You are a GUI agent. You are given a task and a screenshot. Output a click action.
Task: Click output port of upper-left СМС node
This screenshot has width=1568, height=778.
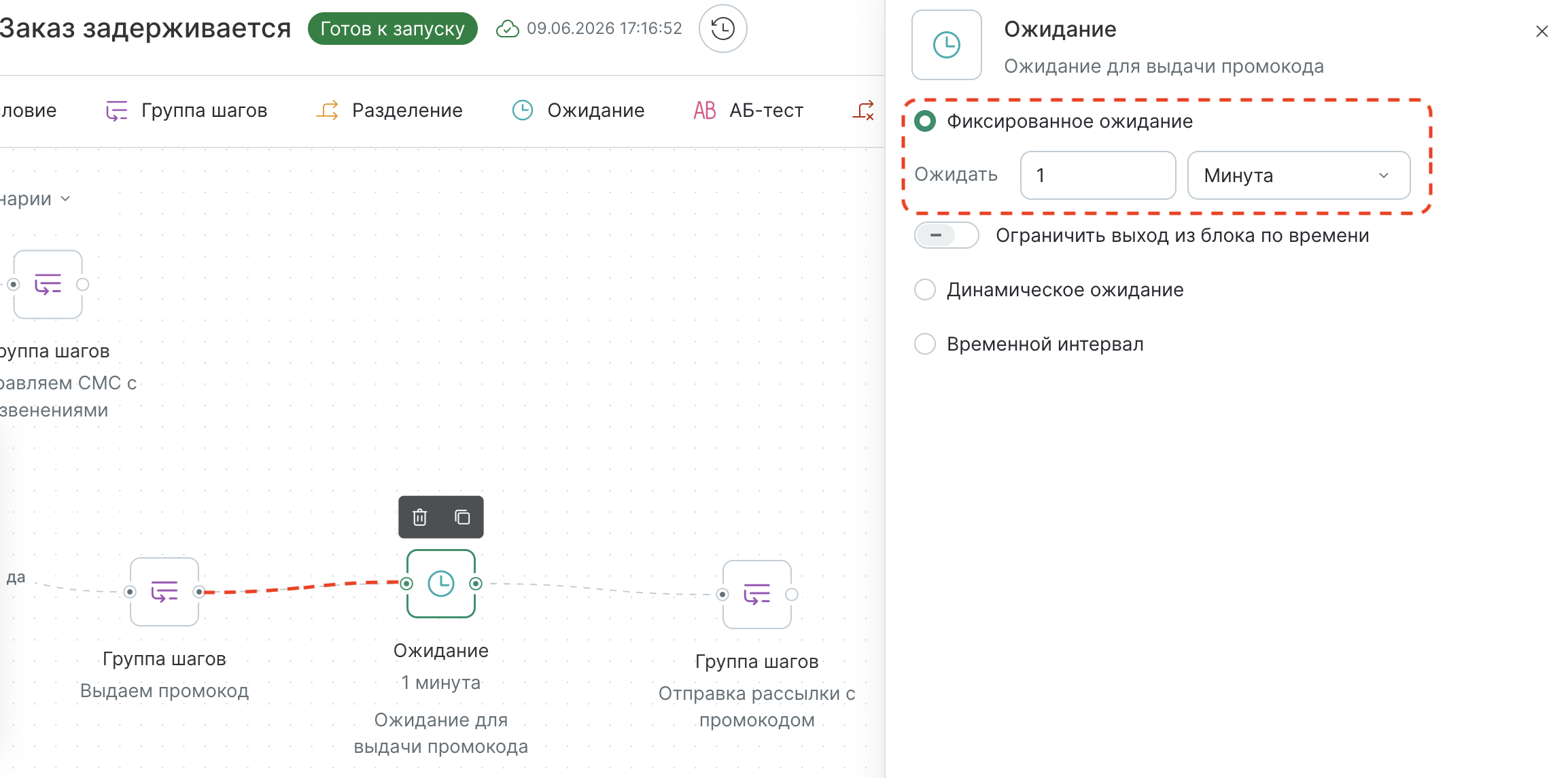tap(83, 284)
